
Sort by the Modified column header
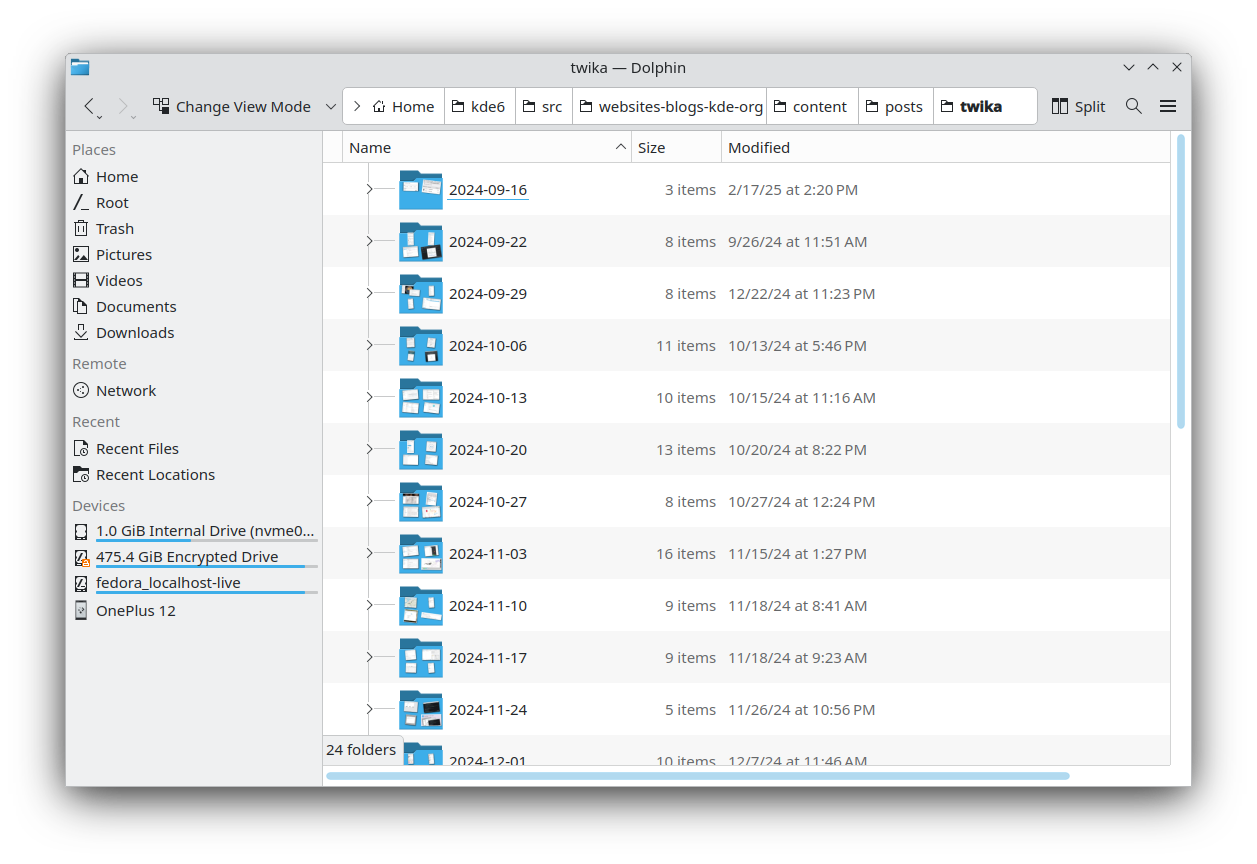point(758,148)
